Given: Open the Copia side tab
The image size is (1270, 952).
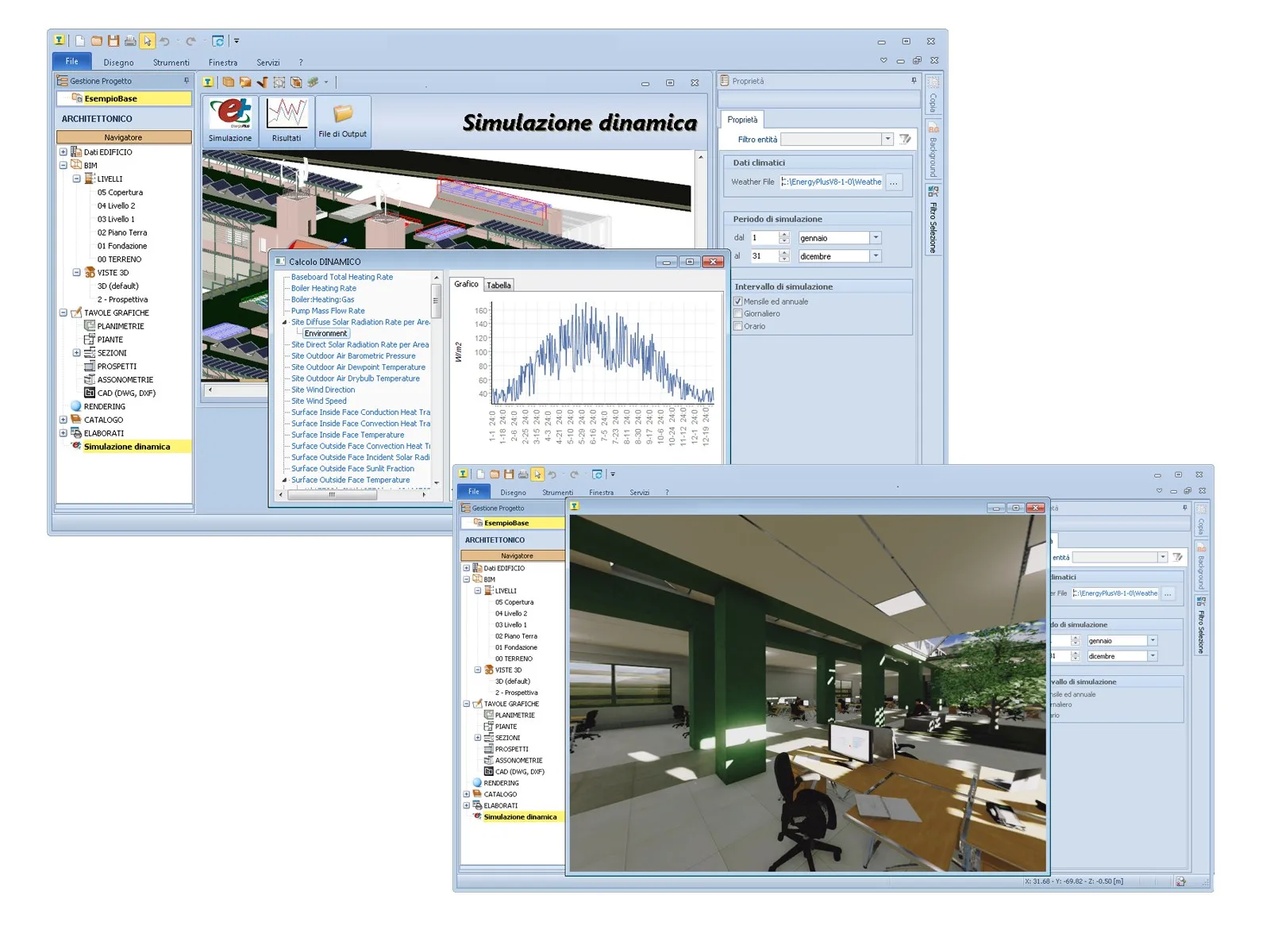Looking at the screenshot, I should point(933,94).
